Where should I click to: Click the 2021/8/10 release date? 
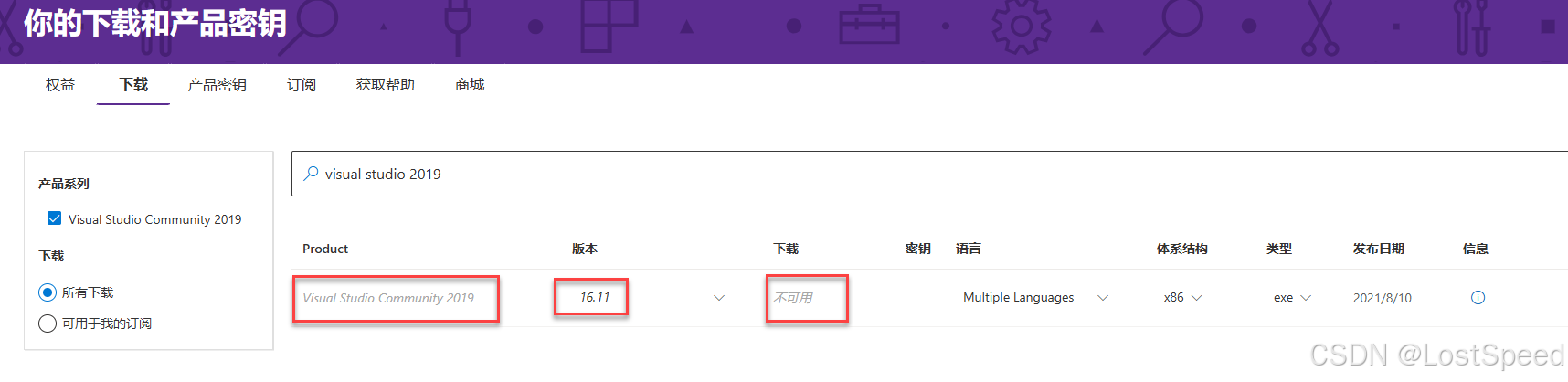point(1383,298)
